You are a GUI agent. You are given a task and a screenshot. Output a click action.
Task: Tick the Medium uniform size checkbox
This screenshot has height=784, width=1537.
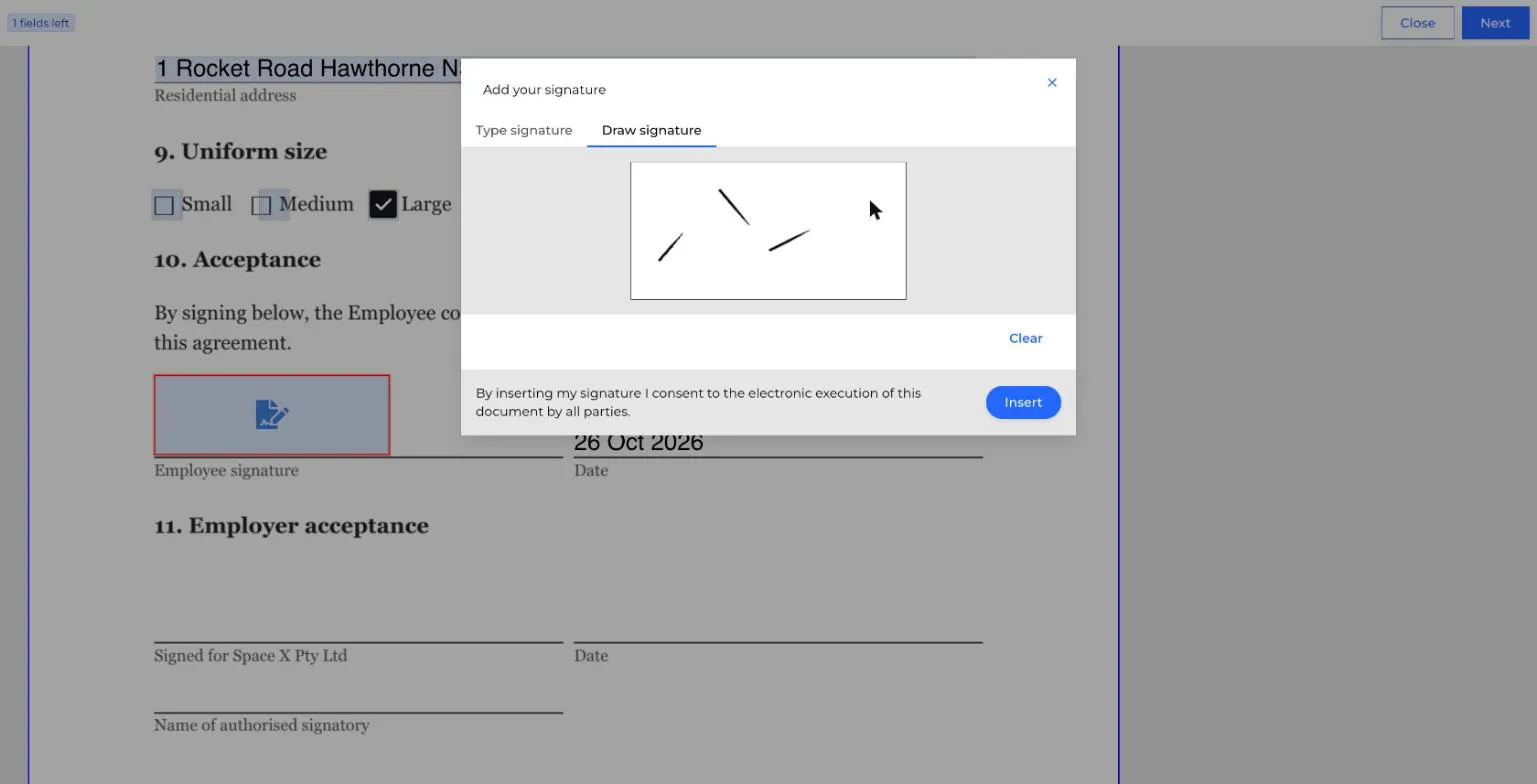[262, 205]
